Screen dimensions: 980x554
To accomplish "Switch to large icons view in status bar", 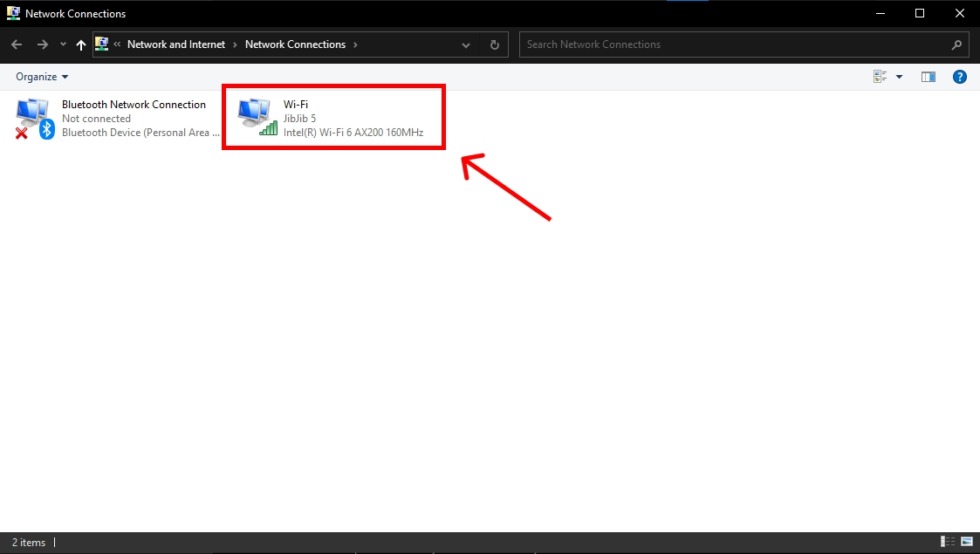I will [967, 541].
